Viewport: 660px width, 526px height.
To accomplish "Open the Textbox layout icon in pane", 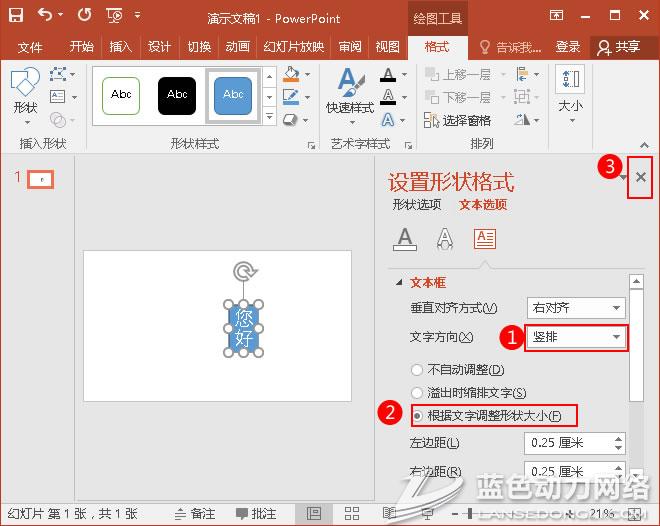I will (485, 239).
